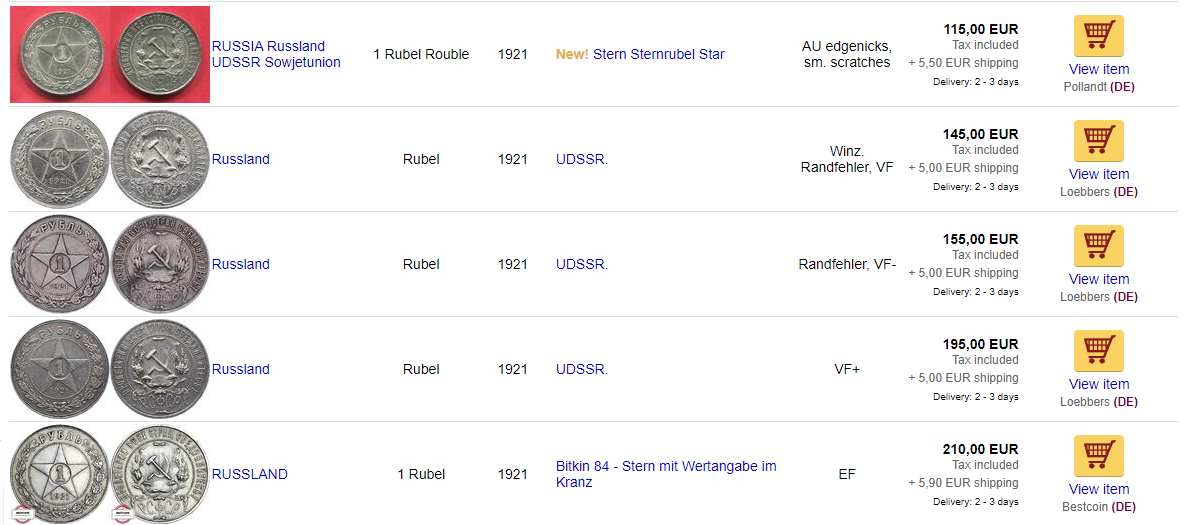Open the Bitkin 84 Stern mit Wertangabe link
The width and height of the screenshot is (1183, 525).
pyautogui.click(x=666, y=474)
